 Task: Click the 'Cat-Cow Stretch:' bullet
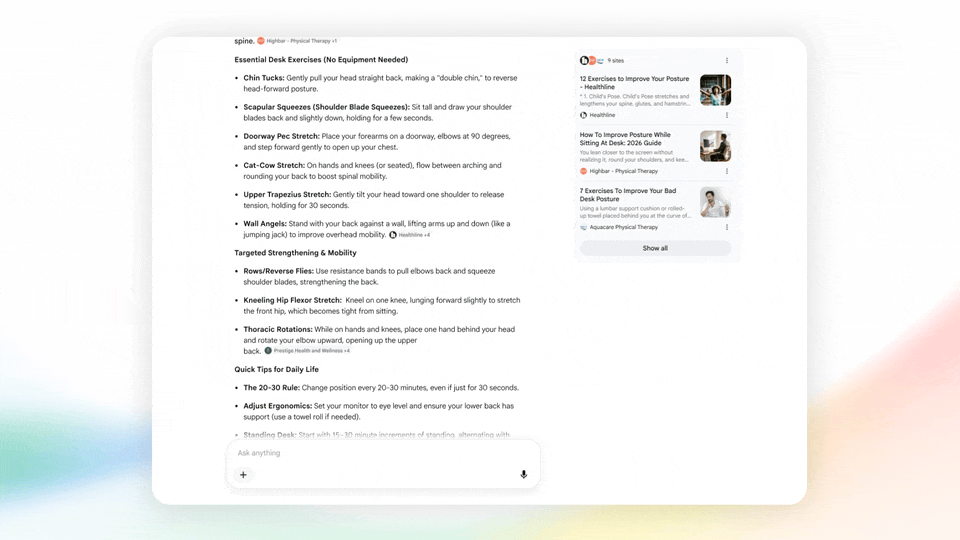click(274, 165)
